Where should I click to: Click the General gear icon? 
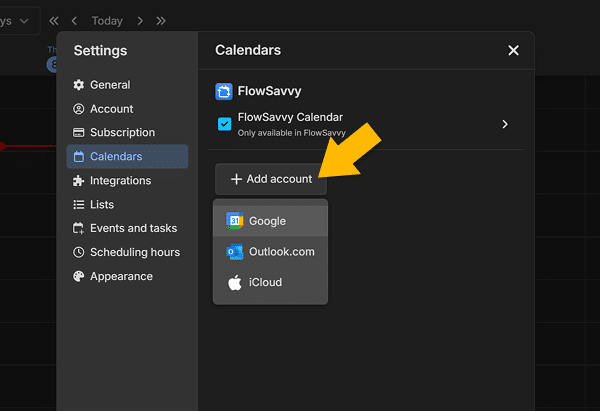[x=78, y=85]
